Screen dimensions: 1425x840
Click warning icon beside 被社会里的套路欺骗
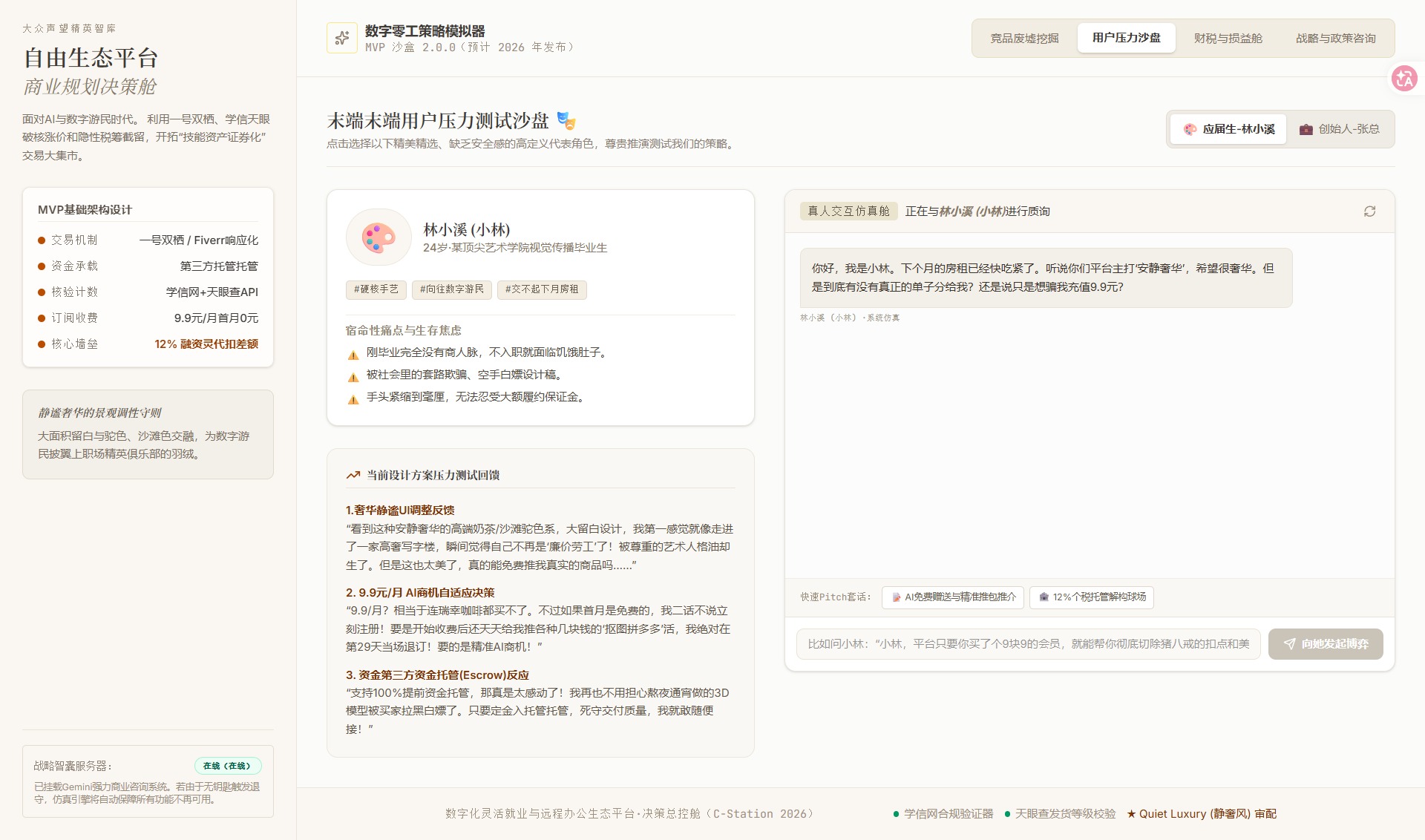pos(353,376)
